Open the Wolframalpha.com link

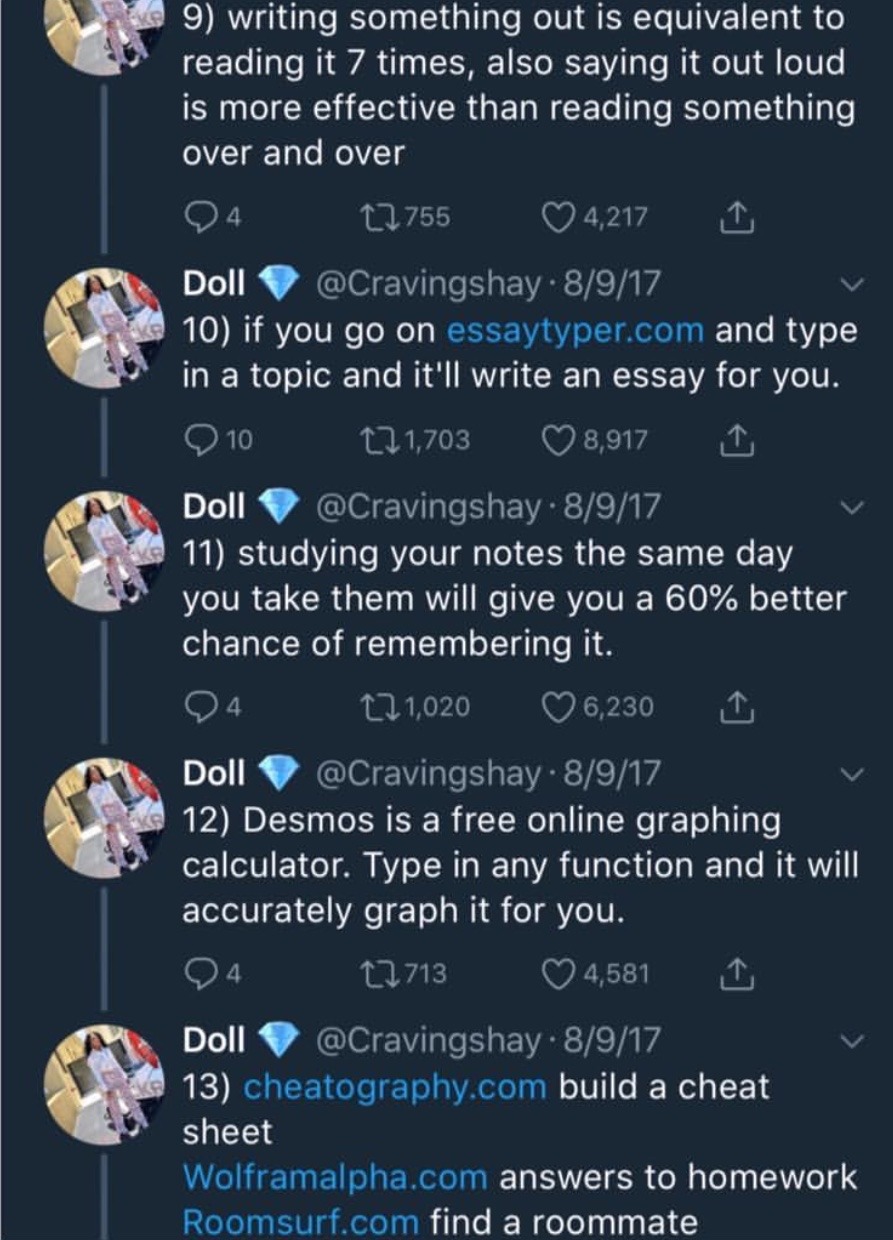tap(335, 1177)
